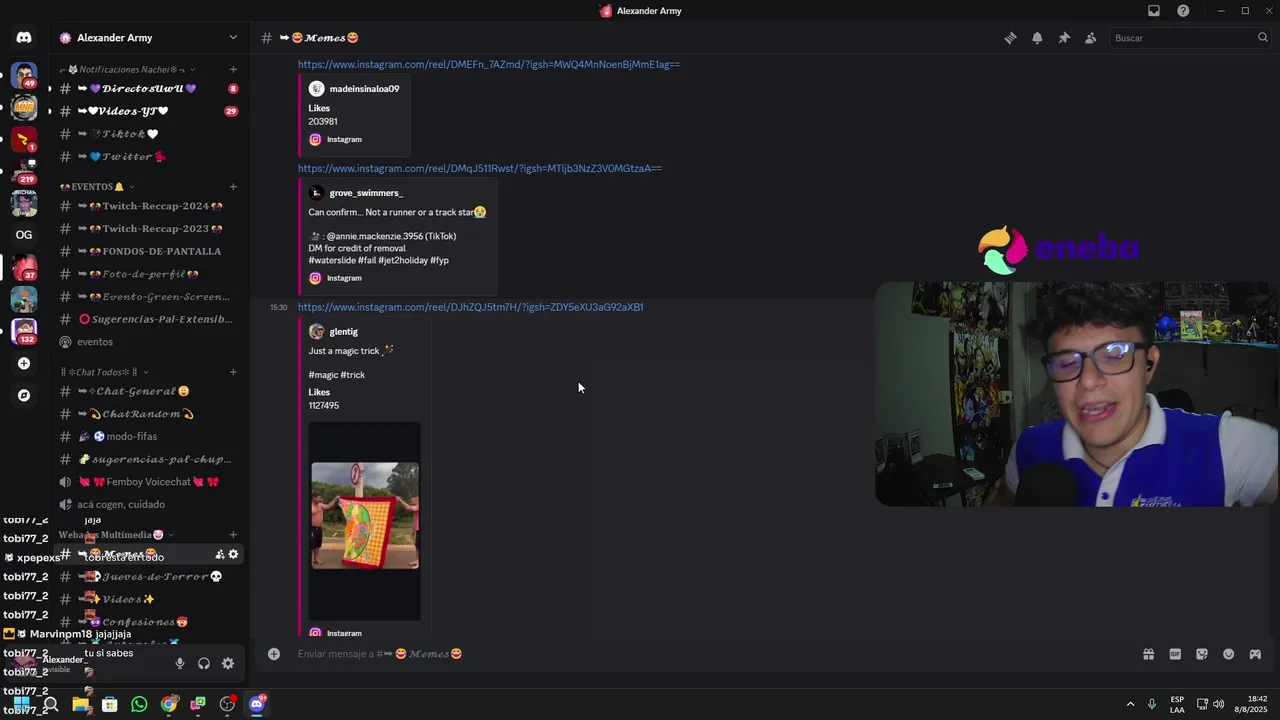
Task: Click the plus attachment button in message bar
Action: 273,654
